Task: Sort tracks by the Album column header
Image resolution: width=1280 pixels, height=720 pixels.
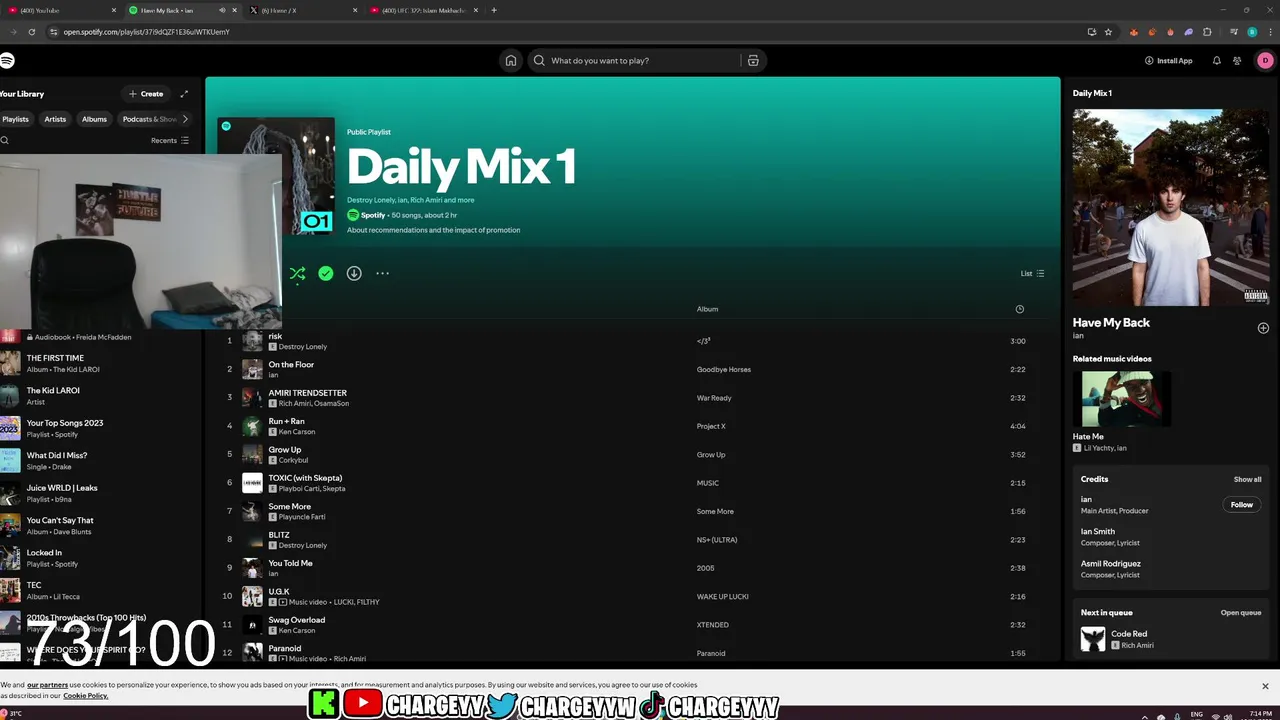Action: [x=707, y=309]
